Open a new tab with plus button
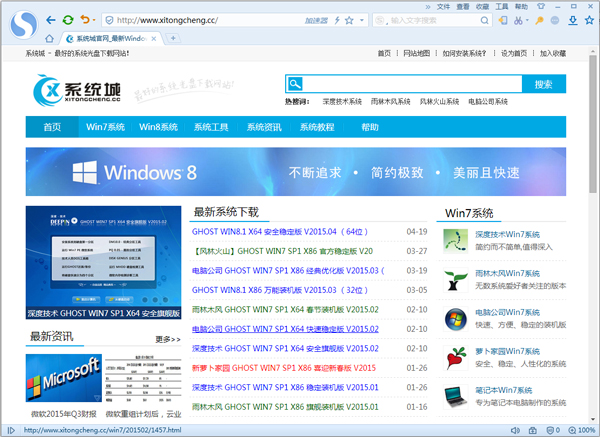This screenshot has width=600, height=437. [x=173, y=38]
